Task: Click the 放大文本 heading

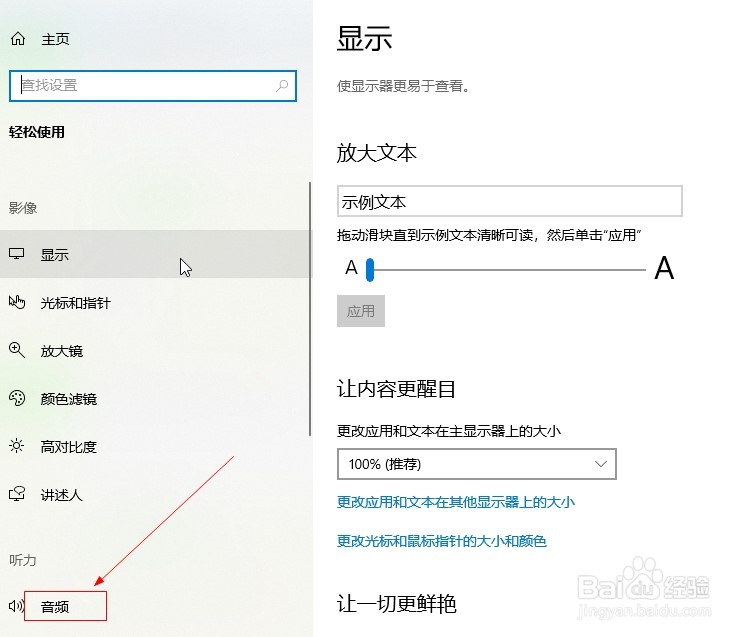Action: tap(376, 153)
